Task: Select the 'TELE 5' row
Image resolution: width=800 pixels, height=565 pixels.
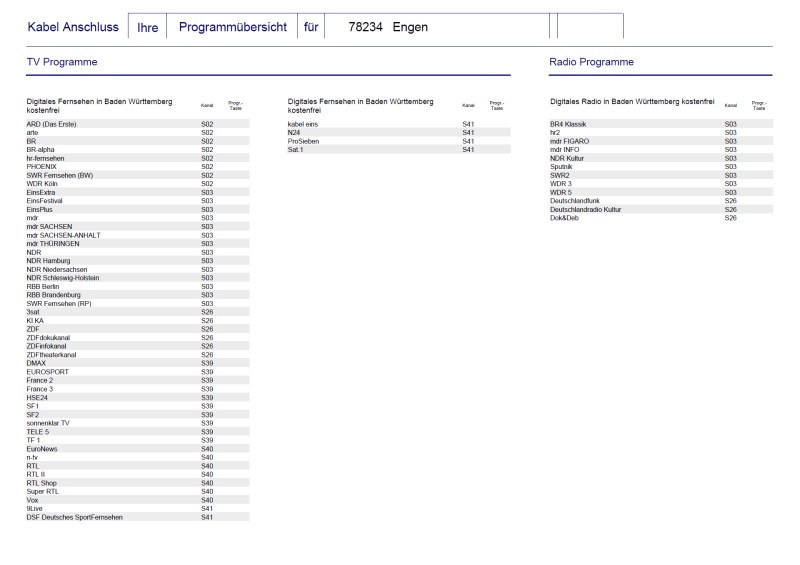Action: coord(138,432)
